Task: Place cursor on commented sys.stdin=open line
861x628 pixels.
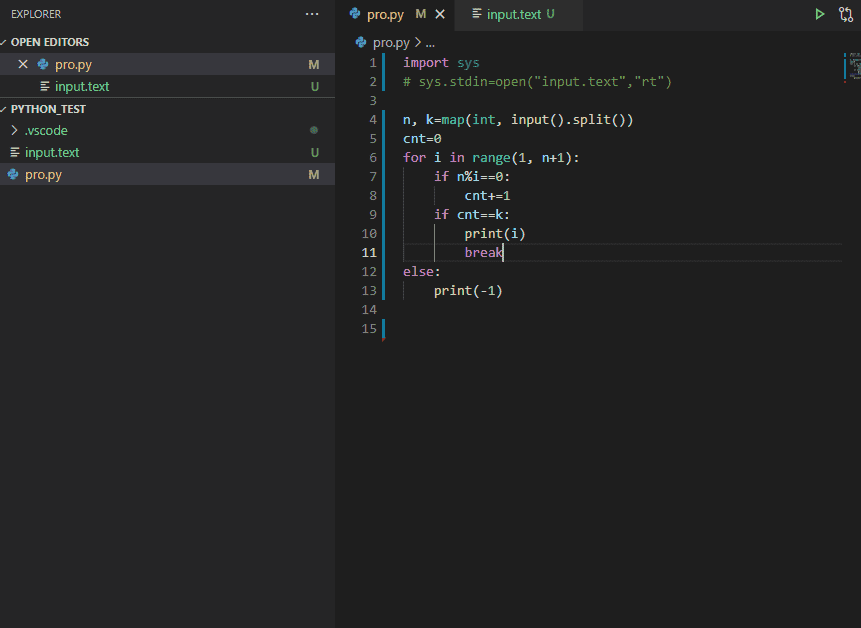Action: point(537,82)
